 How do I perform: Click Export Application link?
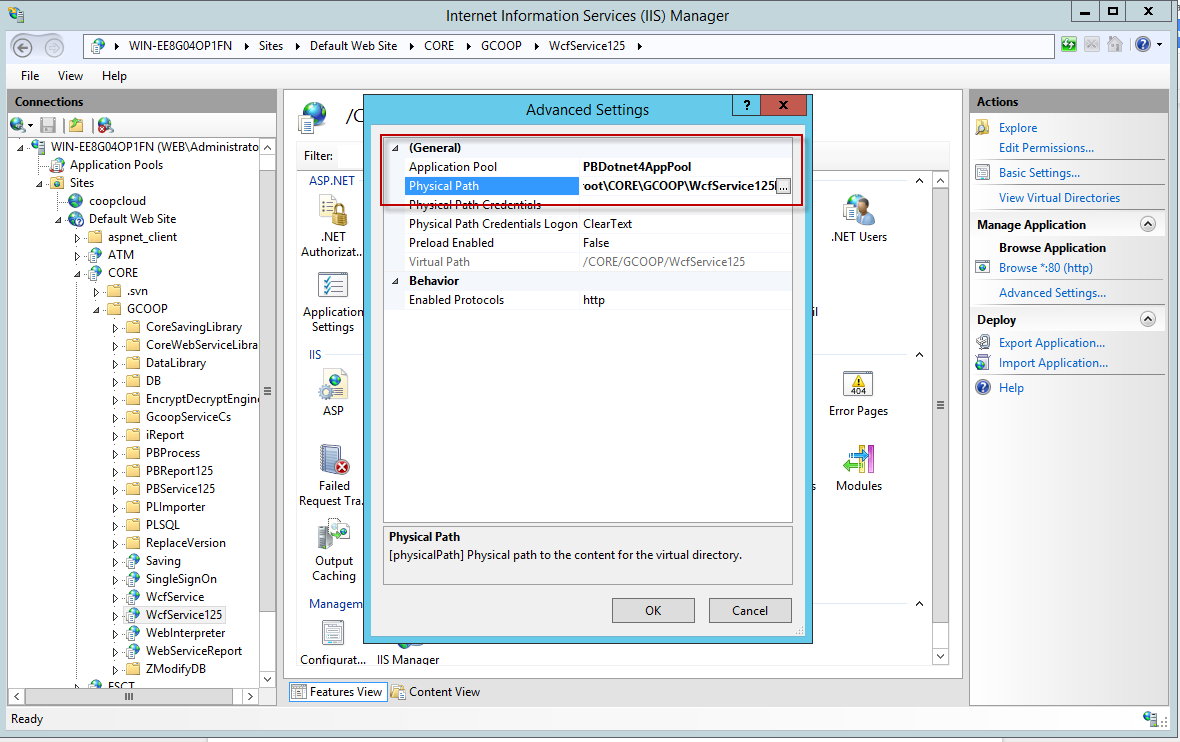(1051, 342)
